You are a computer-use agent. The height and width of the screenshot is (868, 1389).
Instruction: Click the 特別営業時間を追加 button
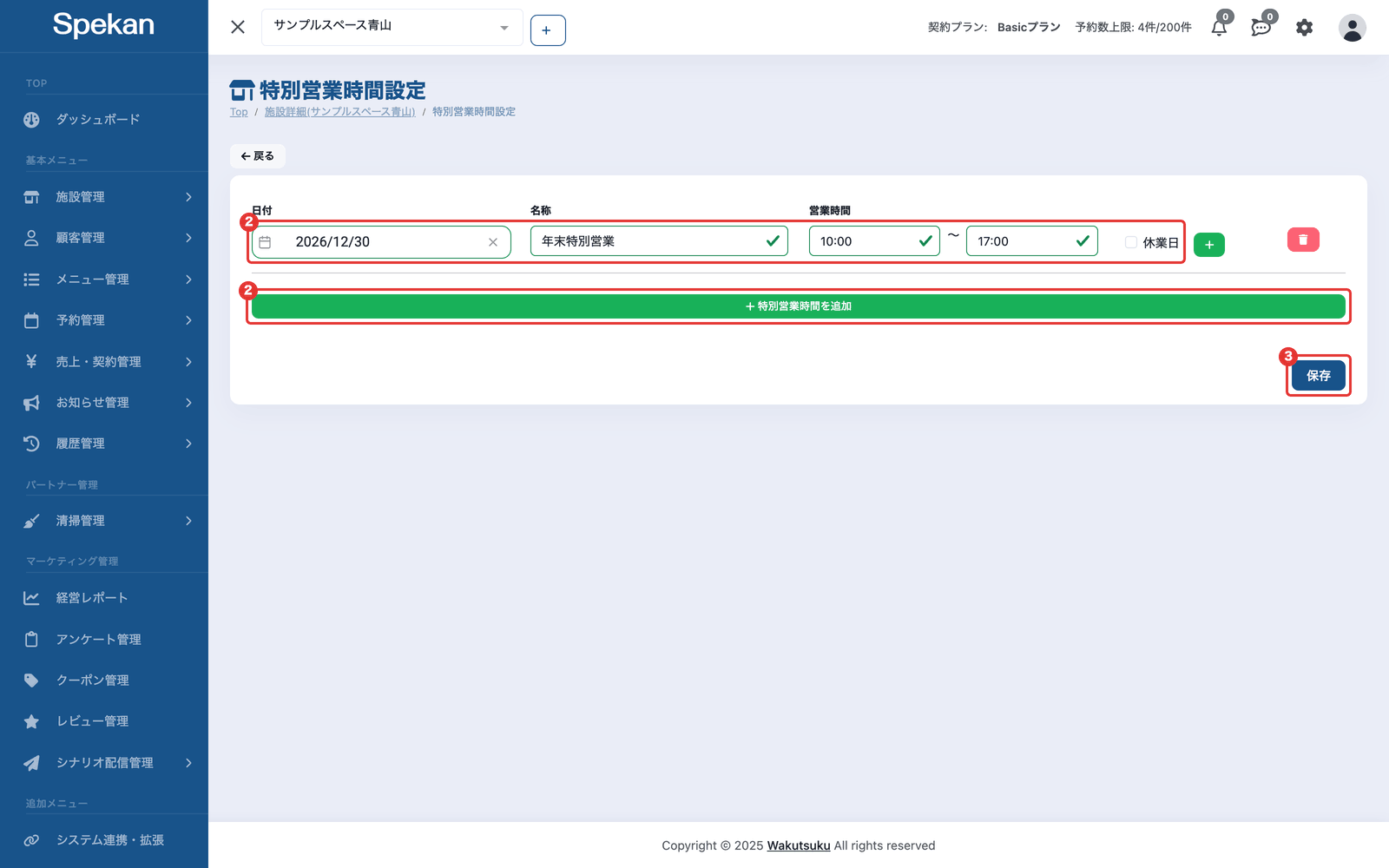tap(799, 306)
